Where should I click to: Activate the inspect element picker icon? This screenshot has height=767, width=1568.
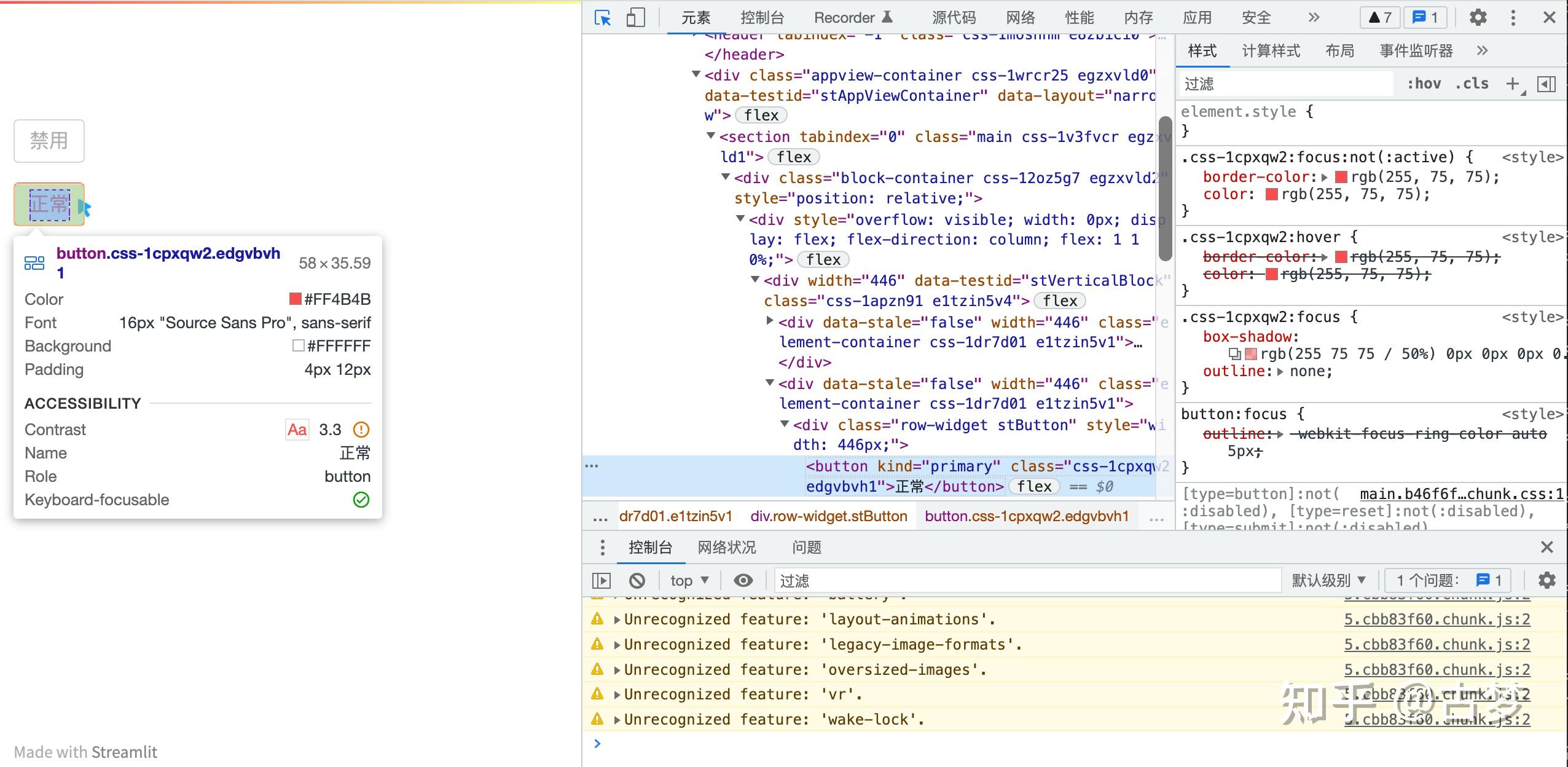pyautogui.click(x=603, y=18)
